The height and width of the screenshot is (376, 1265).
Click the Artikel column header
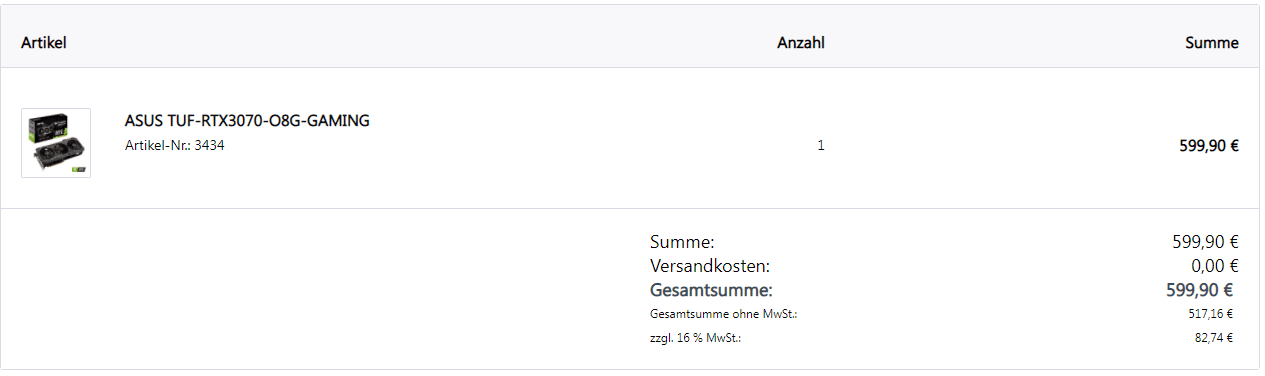(43, 43)
